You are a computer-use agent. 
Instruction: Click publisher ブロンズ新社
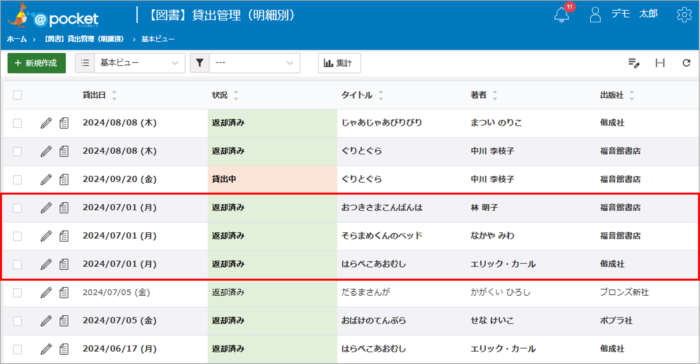point(624,293)
